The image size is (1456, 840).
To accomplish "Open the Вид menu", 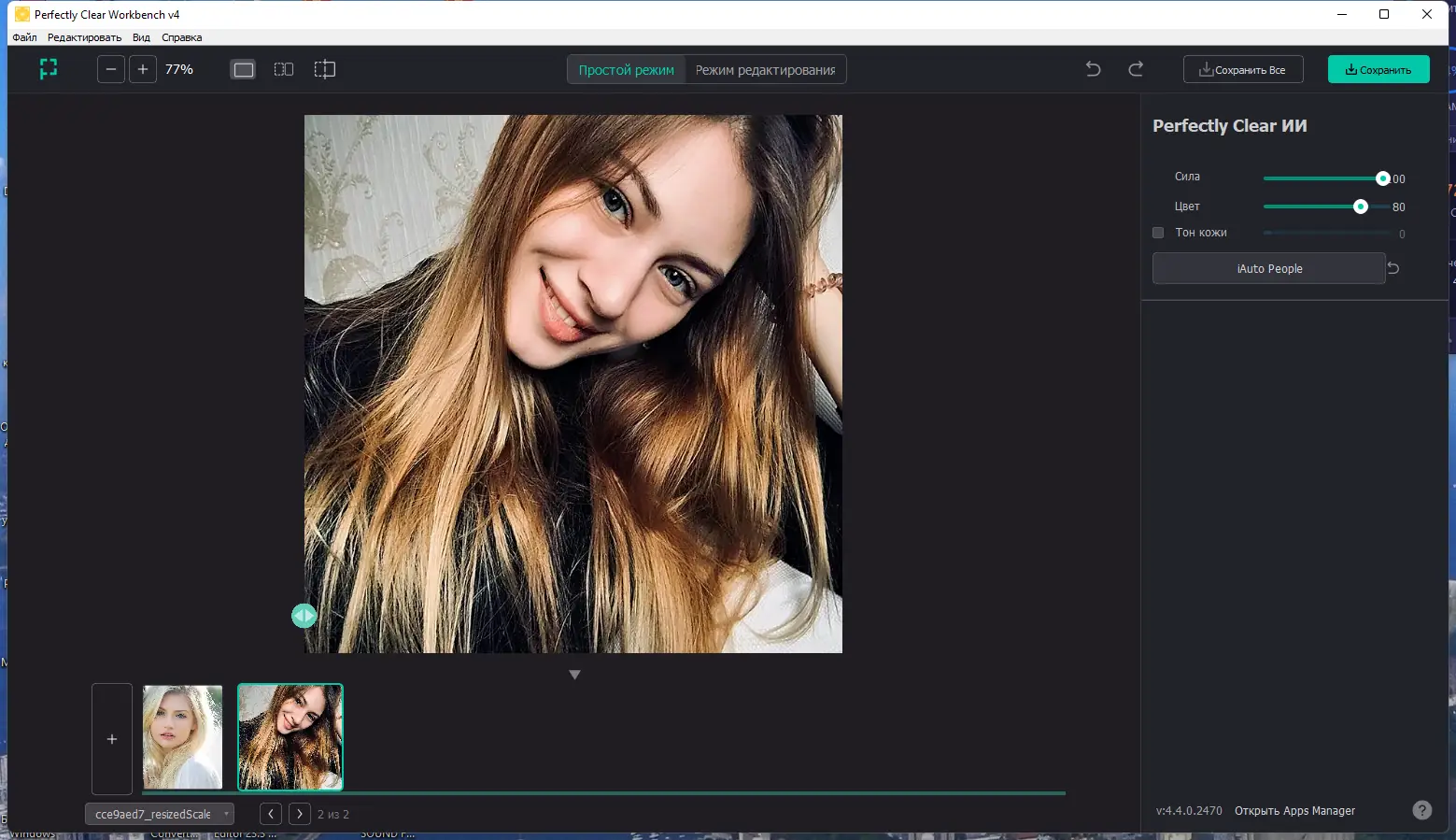I will [141, 37].
